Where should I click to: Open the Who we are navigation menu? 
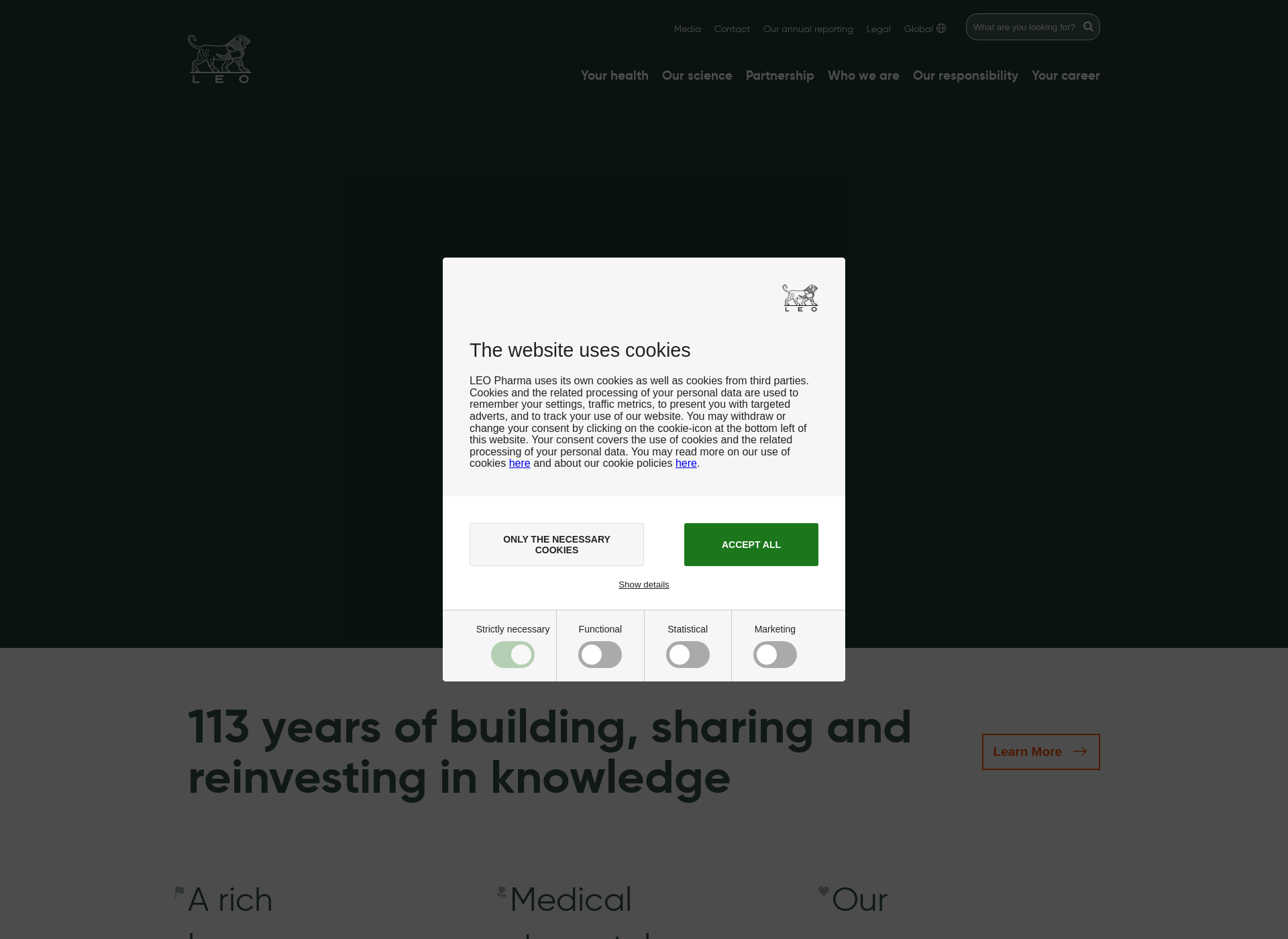tap(864, 75)
